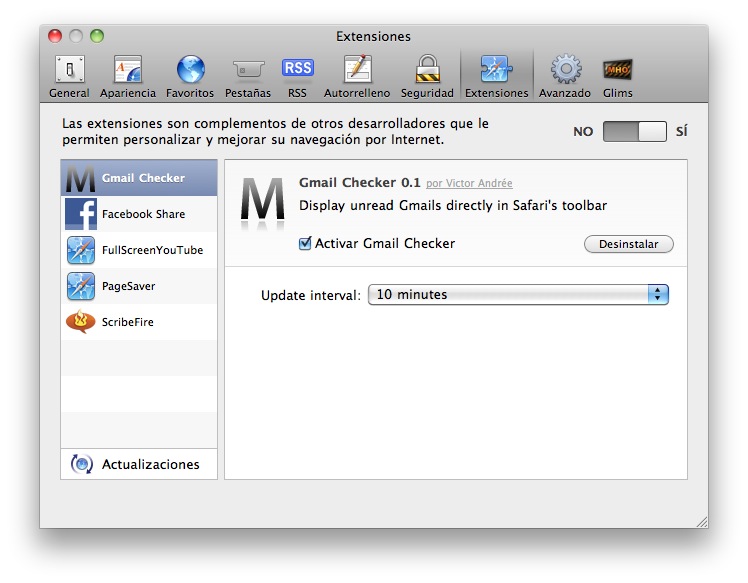Open the Favoritos globe pane

click(x=190, y=76)
